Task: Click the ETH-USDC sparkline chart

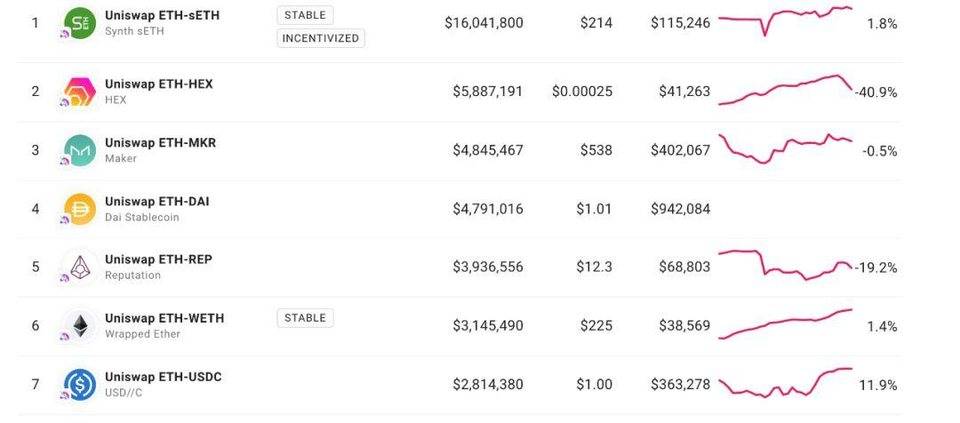Action: 786,383
